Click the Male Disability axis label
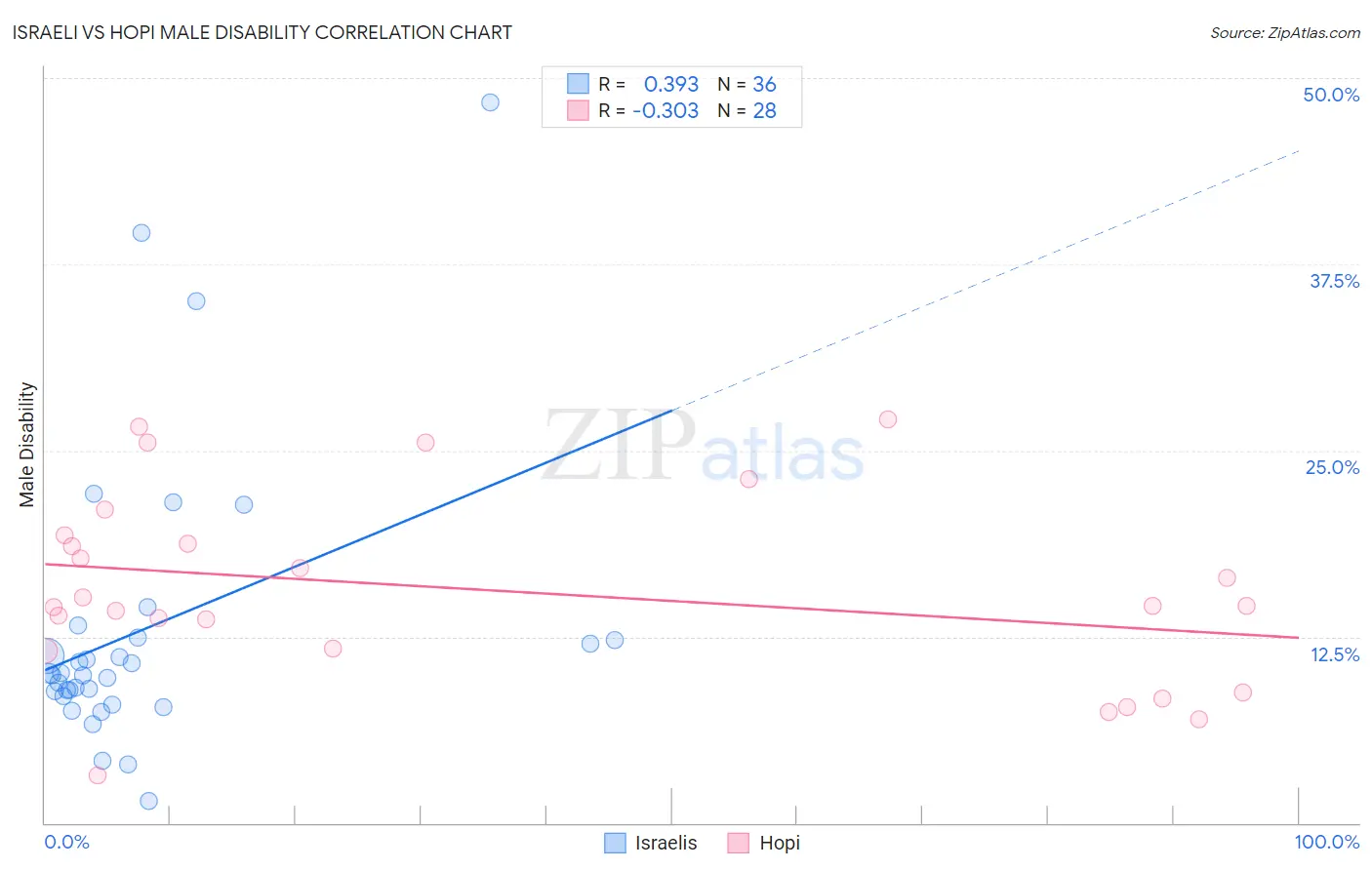The height and width of the screenshot is (870, 1372). 27,444
